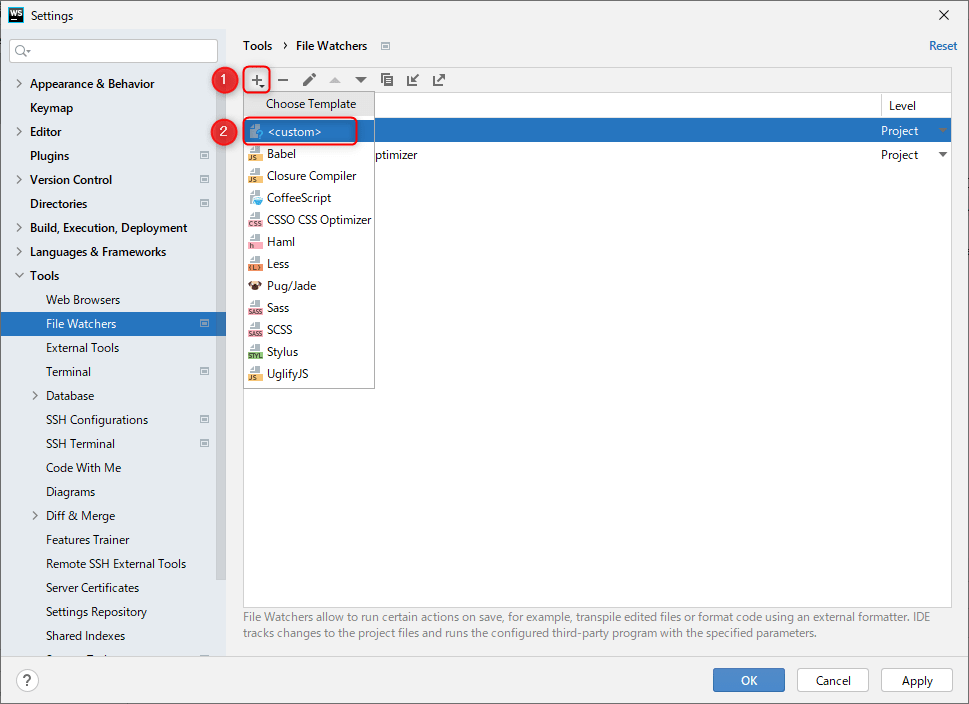Expand the Diff & Merge node
The image size is (969, 704).
[x=35, y=515]
